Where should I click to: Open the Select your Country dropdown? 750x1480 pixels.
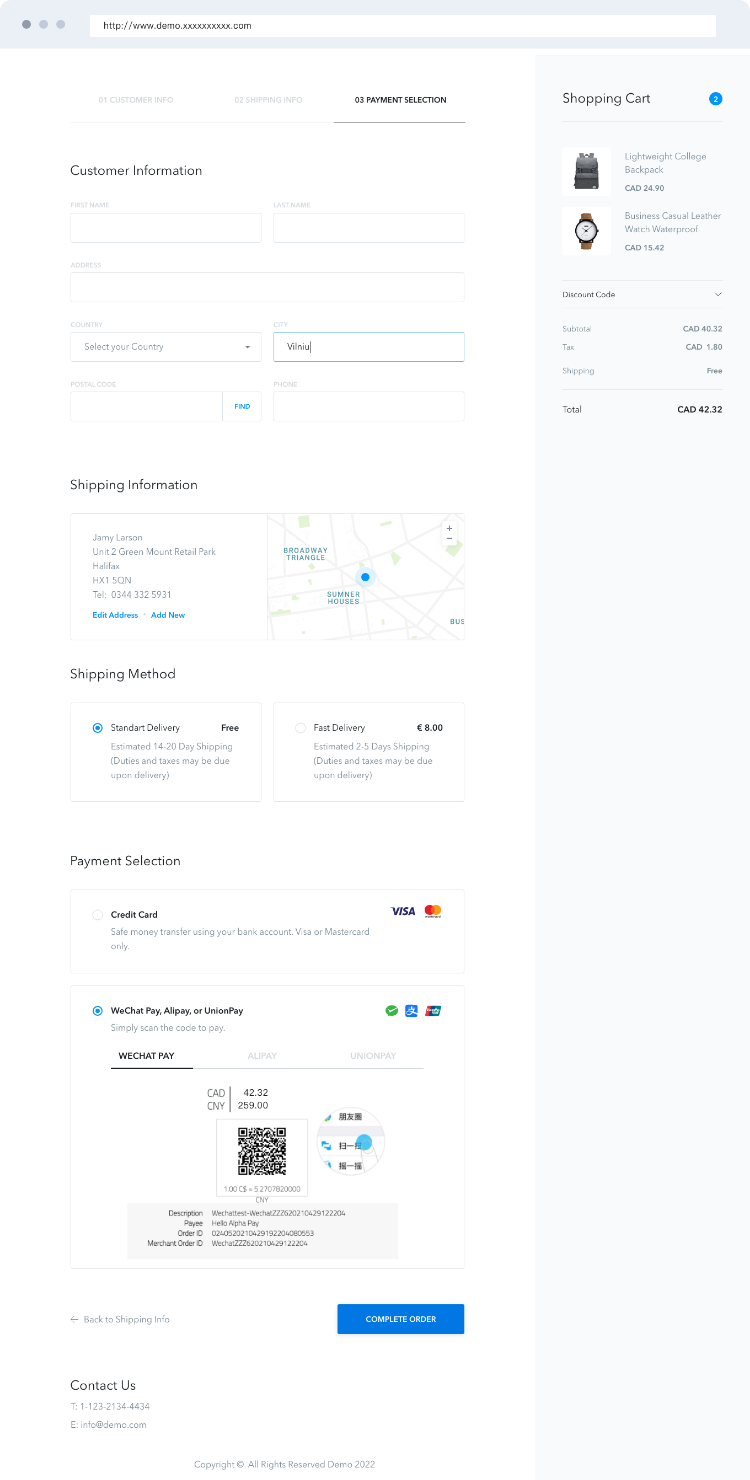click(x=166, y=347)
